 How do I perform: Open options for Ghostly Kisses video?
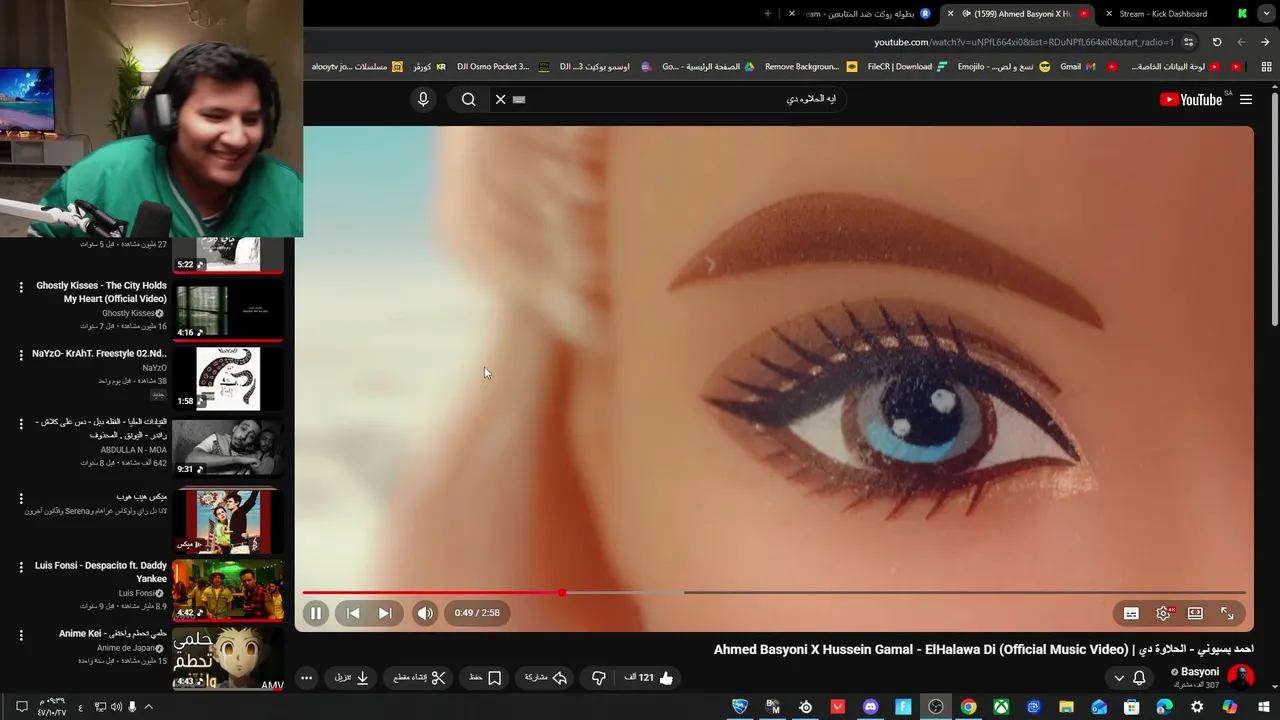[21, 287]
